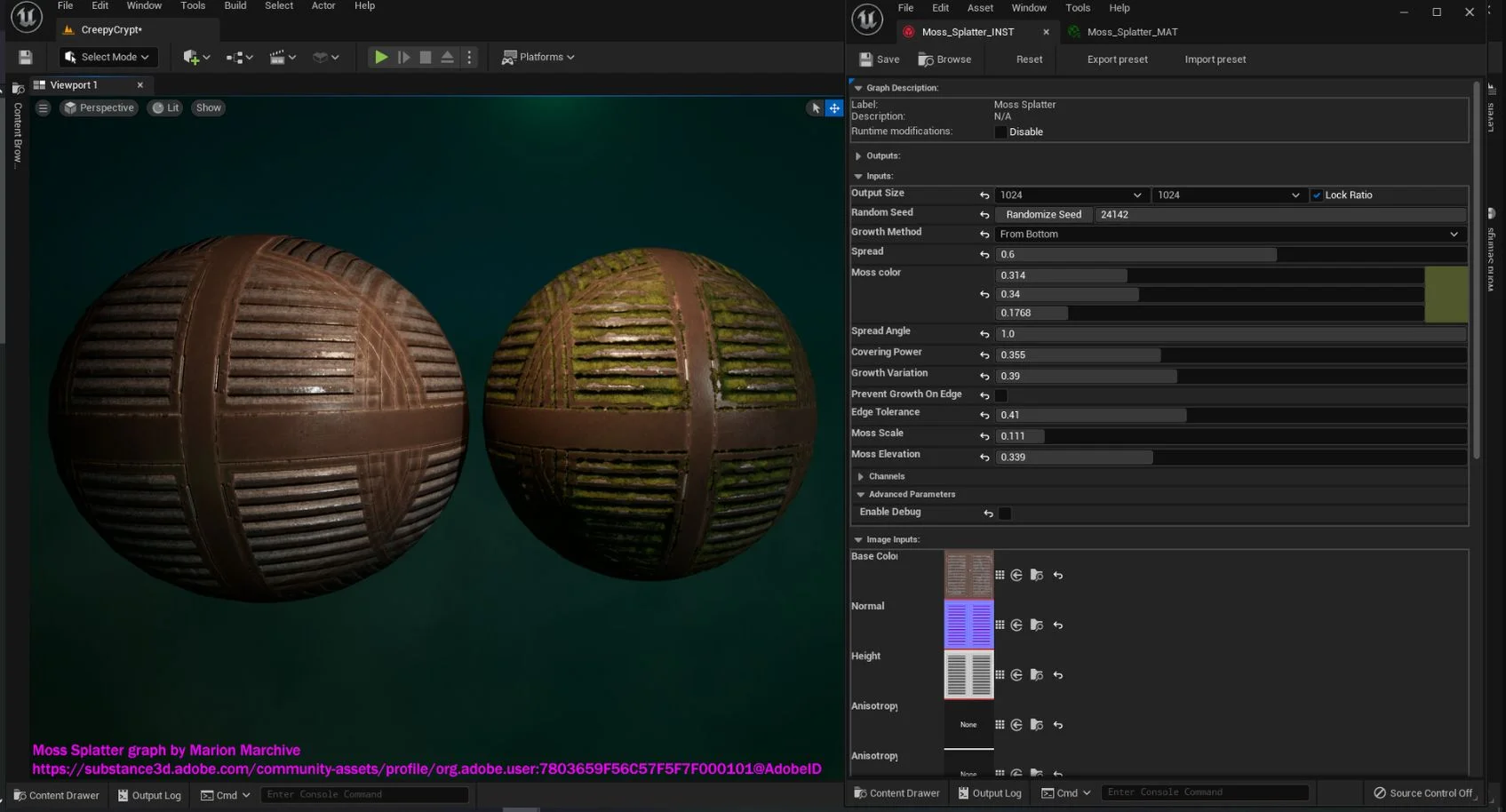Click the Stop simulation icon
Image resolution: width=1506 pixels, height=812 pixels.
[426, 57]
